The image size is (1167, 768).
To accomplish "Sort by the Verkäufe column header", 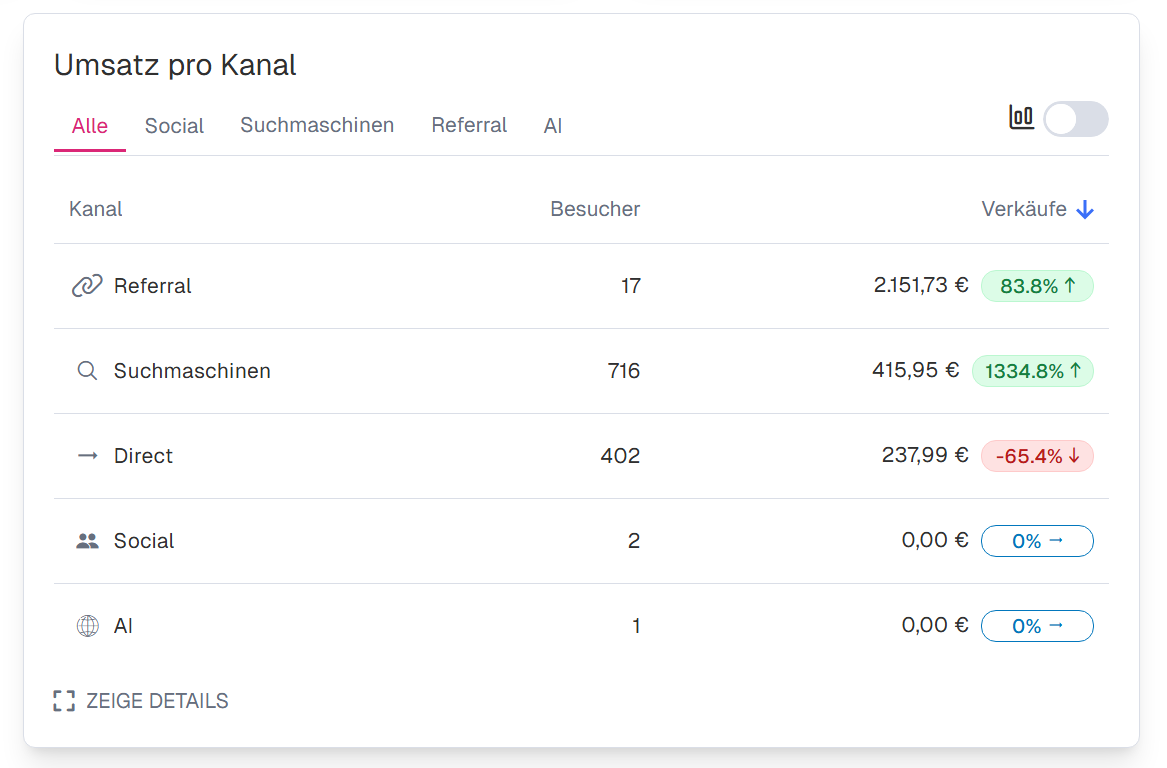I will click(x=1024, y=210).
